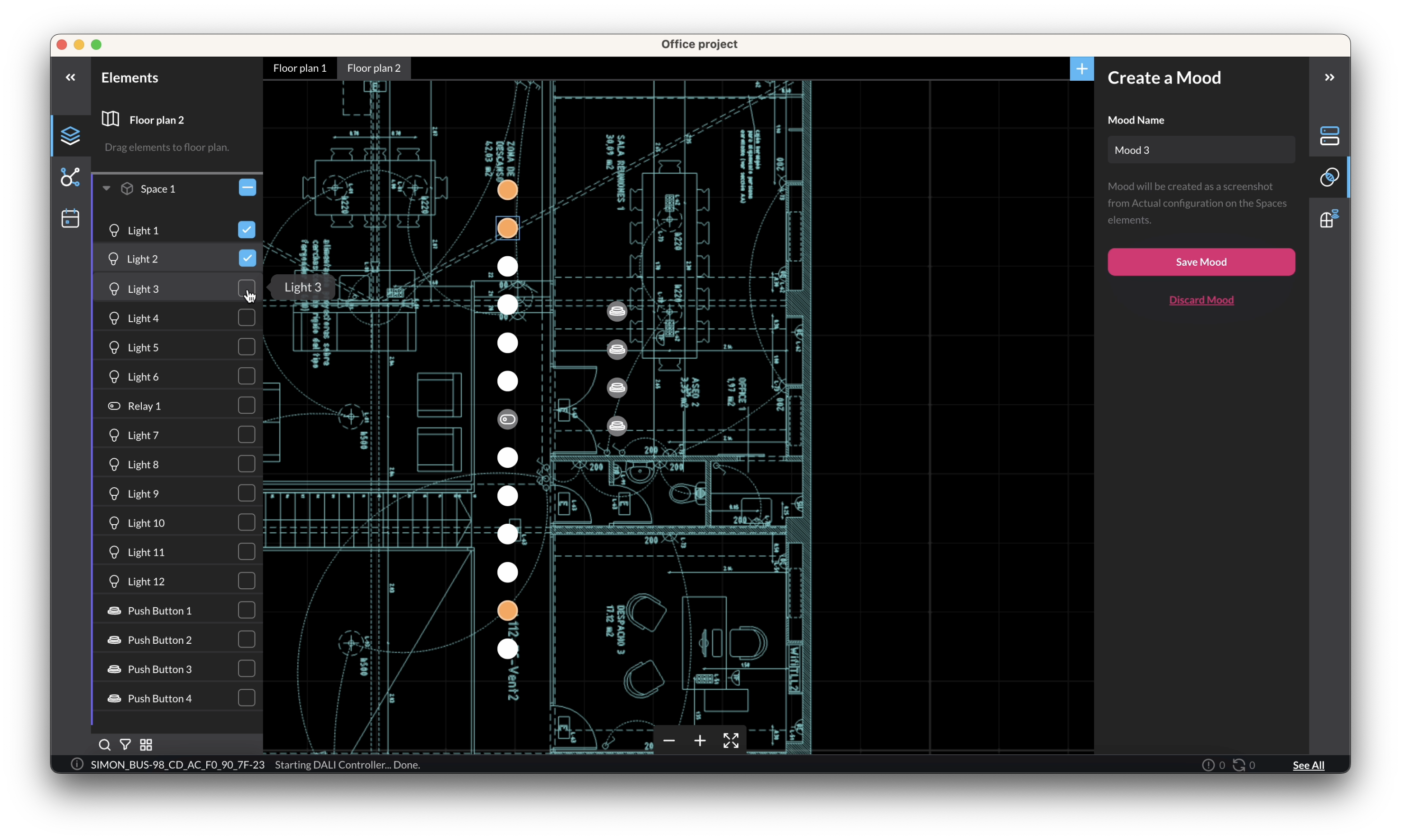Collapse the Elements panel with double chevron
The height and width of the screenshot is (840, 1401).
click(x=70, y=78)
